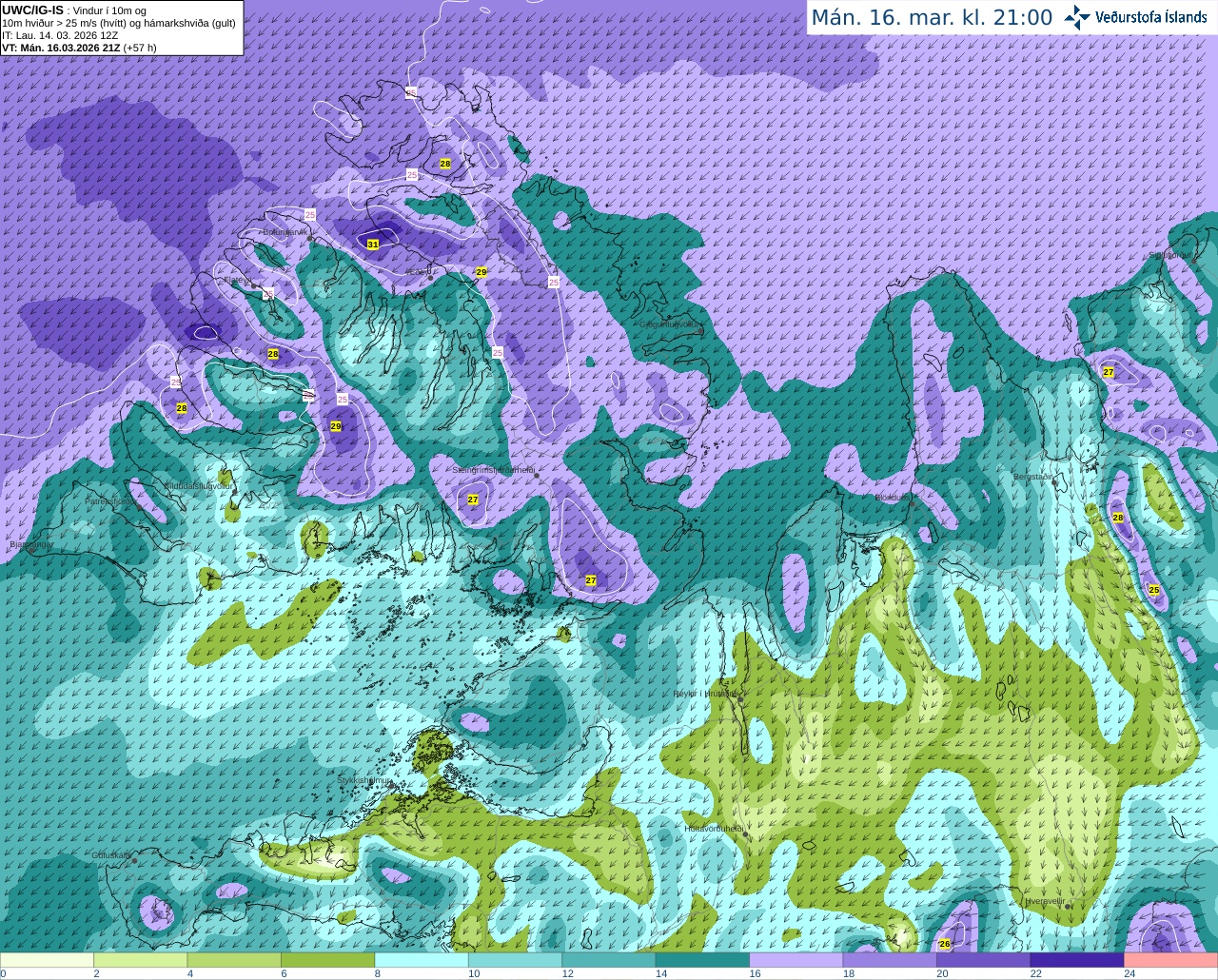Screen dimensions: 1218x980
Task: Pick the 14–16 m/s legend color
Action: point(703,960)
